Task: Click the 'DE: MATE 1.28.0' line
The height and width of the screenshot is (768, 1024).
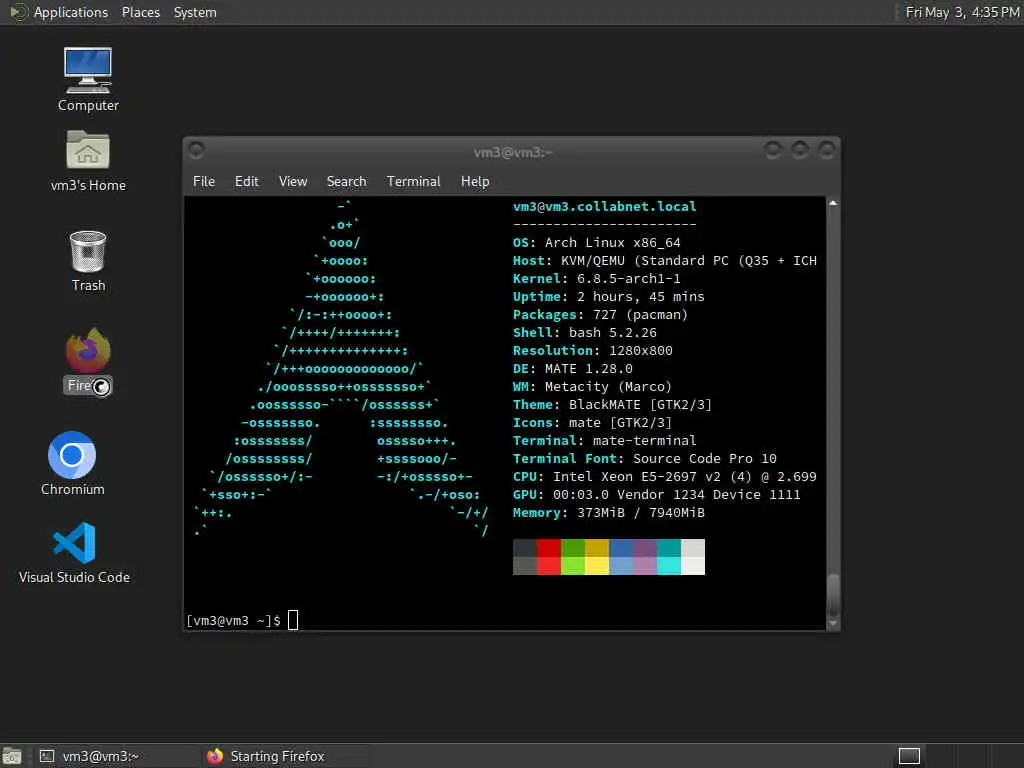Action: (x=573, y=368)
